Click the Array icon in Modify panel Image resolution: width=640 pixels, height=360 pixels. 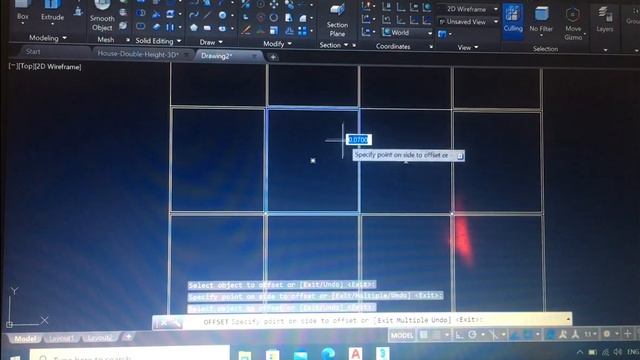(x=302, y=31)
